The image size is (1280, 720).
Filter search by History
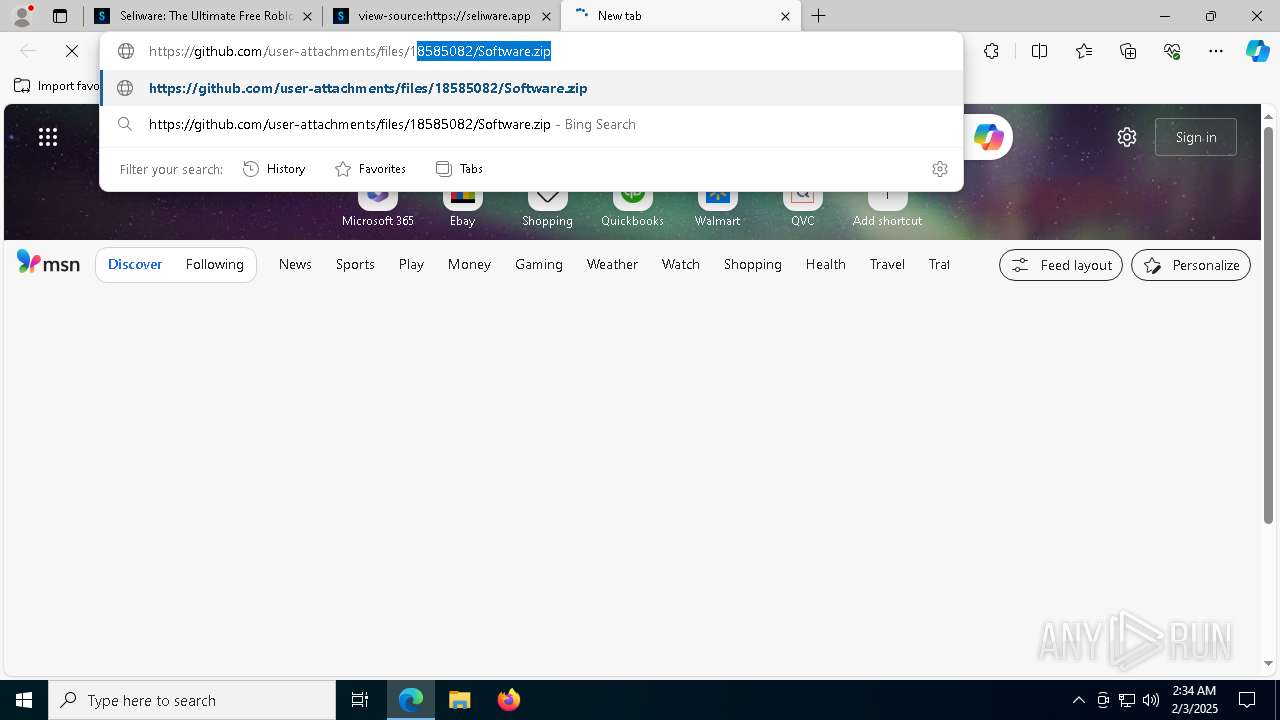274,169
